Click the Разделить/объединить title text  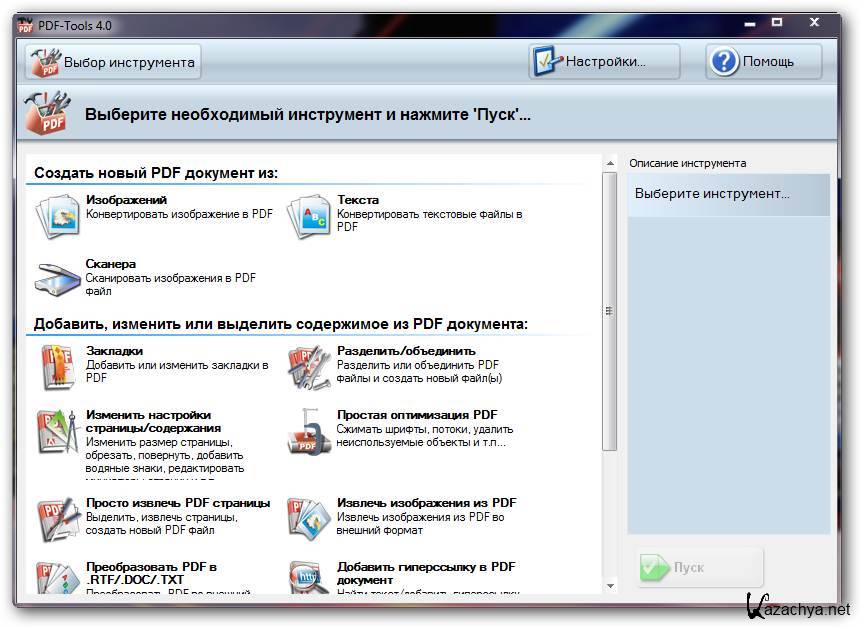[x=406, y=351]
